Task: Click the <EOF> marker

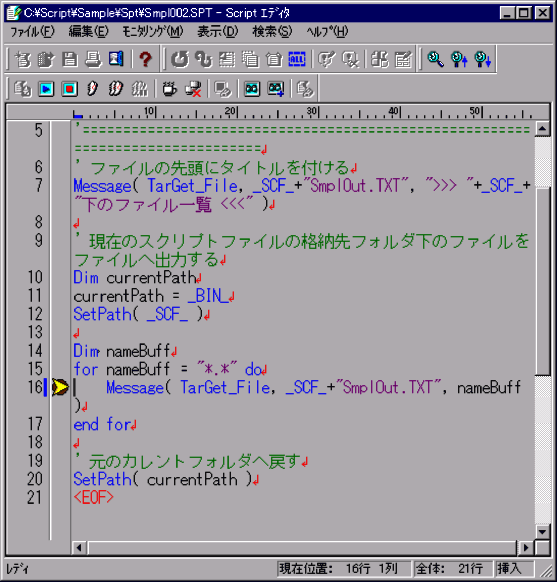Action: coord(94,497)
